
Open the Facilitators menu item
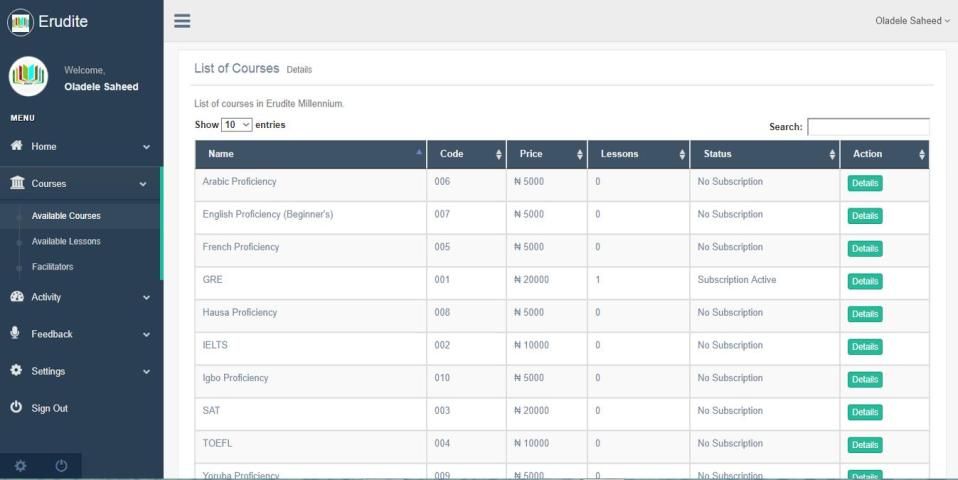[x=52, y=267]
